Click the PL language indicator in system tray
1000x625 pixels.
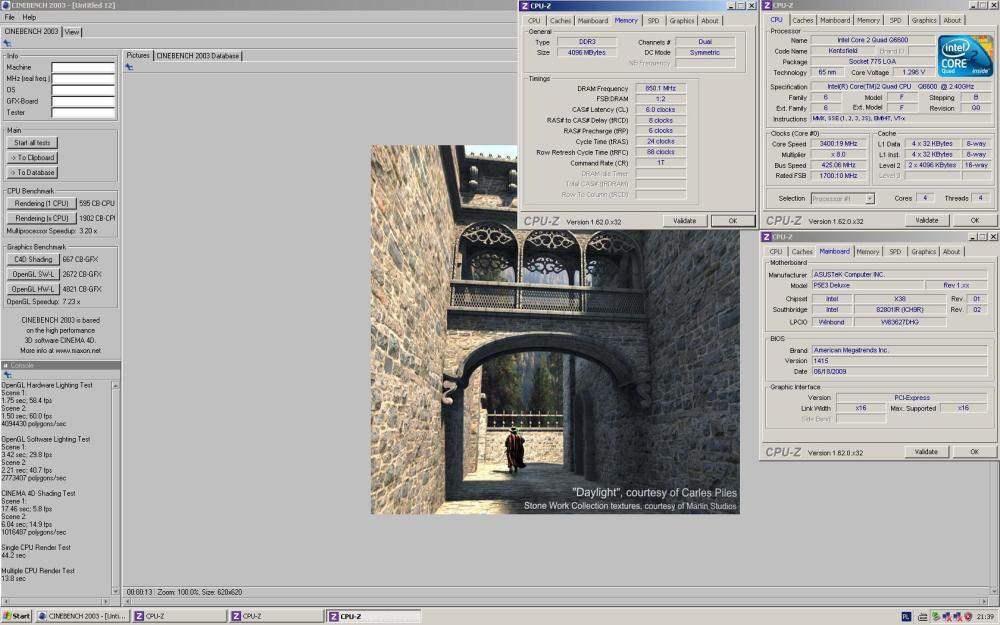point(906,617)
